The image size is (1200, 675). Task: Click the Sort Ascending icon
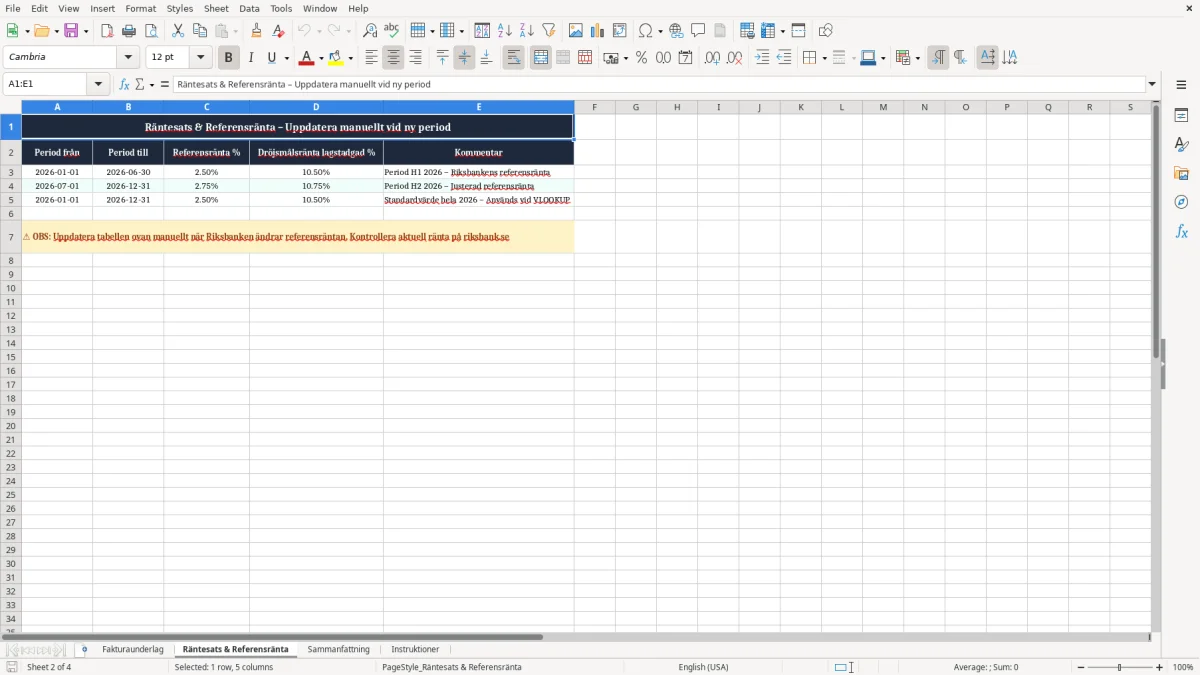tap(505, 31)
